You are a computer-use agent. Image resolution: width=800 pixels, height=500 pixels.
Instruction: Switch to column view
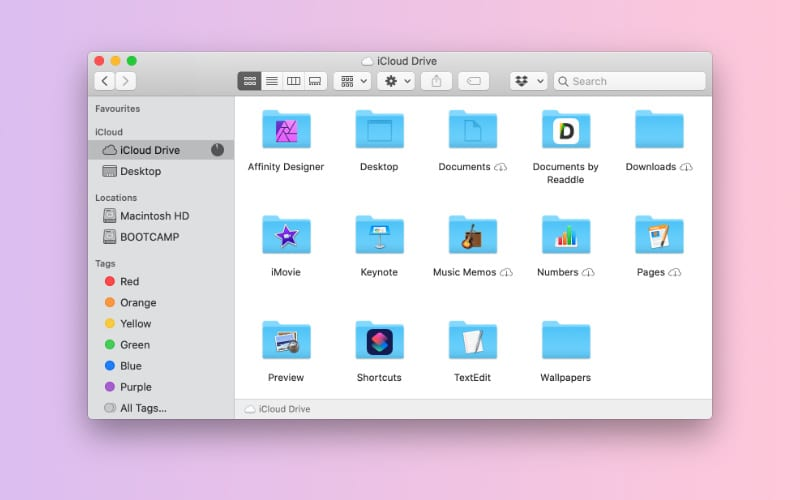click(293, 81)
